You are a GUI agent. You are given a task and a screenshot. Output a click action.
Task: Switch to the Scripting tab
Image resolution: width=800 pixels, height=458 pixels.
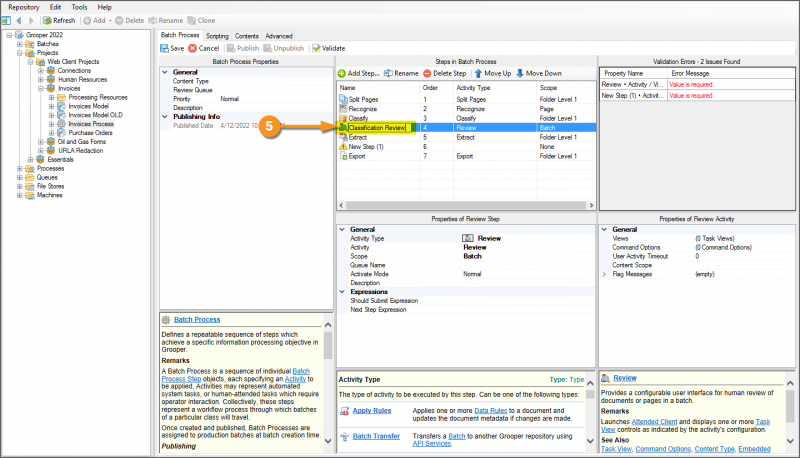pyautogui.click(x=217, y=35)
